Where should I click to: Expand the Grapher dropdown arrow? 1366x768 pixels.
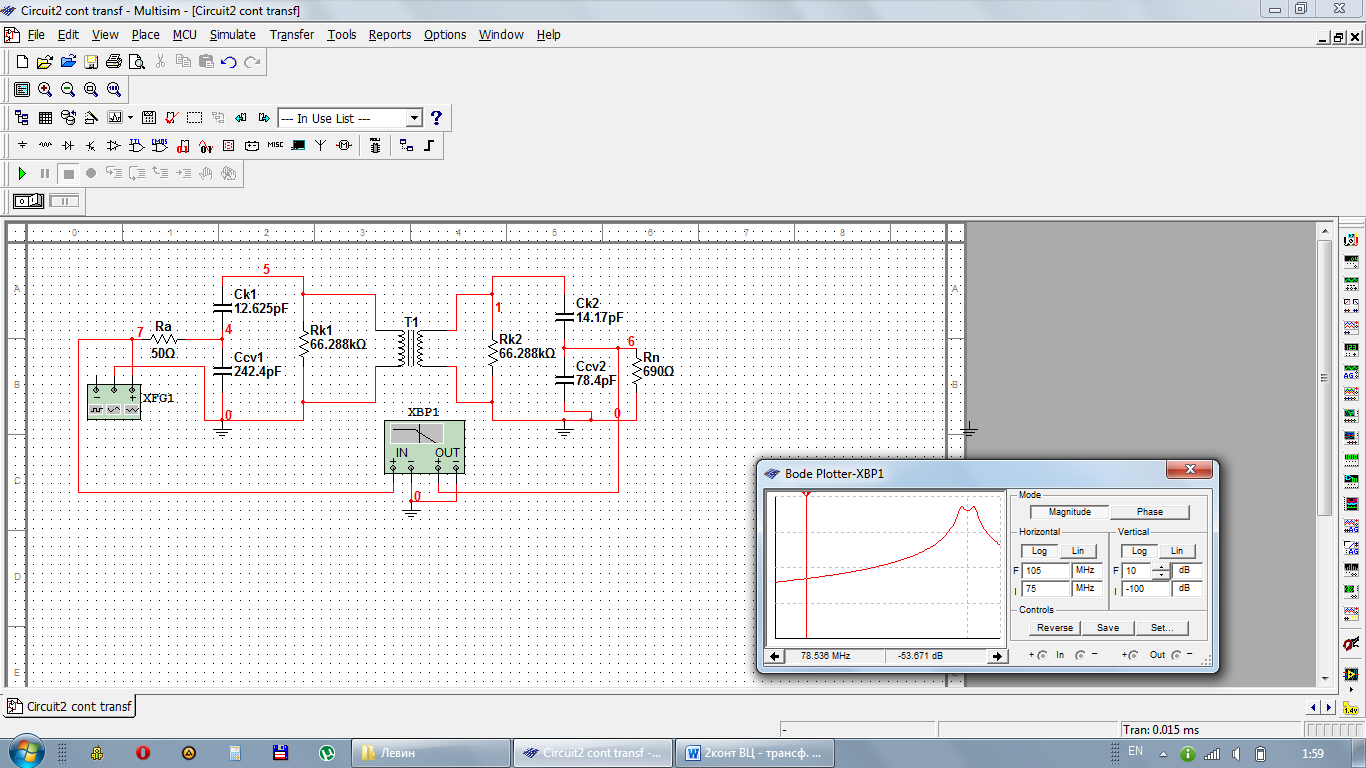coord(130,118)
